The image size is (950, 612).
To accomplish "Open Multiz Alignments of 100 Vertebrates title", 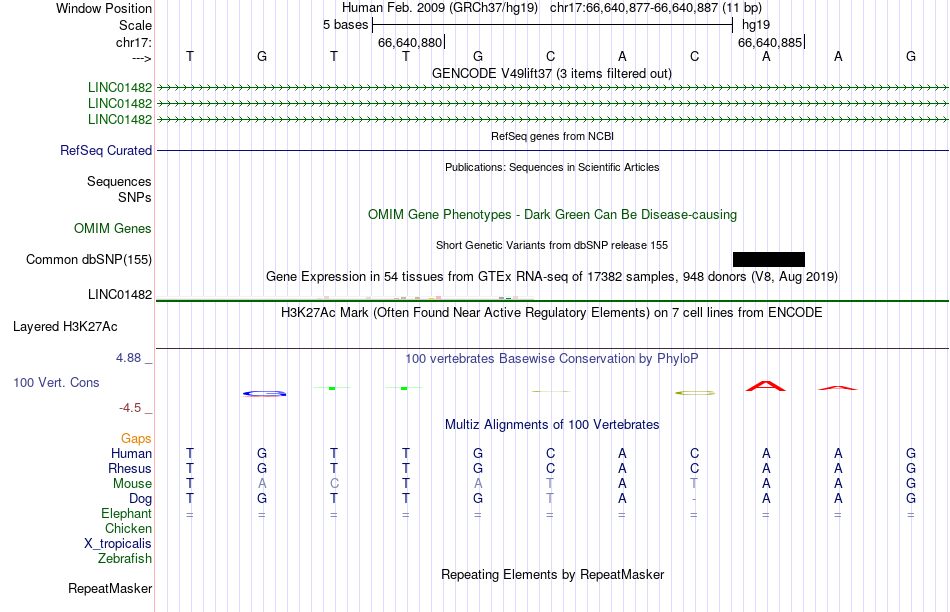I will (552, 425).
